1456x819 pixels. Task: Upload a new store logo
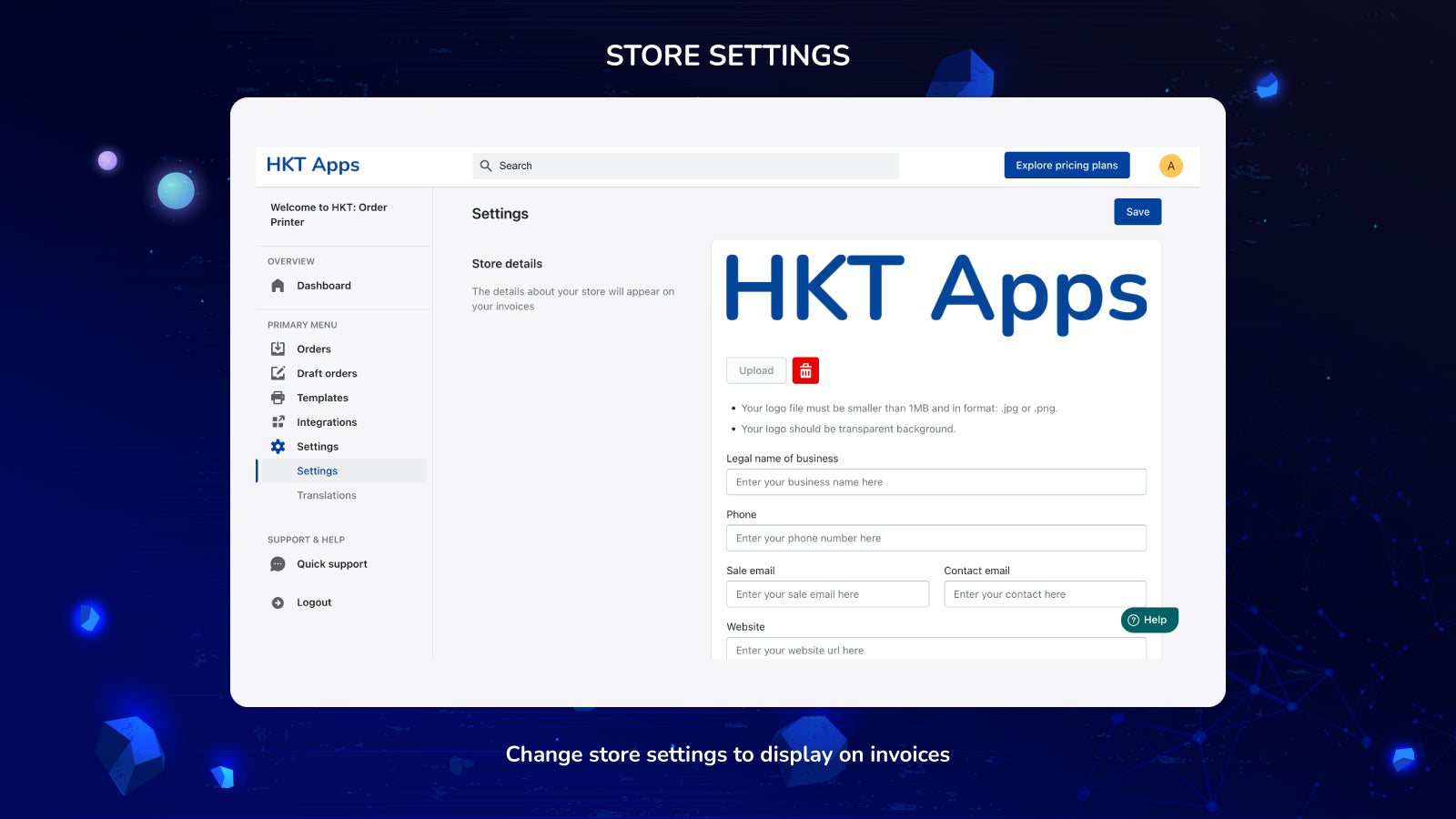coord(755,370)
